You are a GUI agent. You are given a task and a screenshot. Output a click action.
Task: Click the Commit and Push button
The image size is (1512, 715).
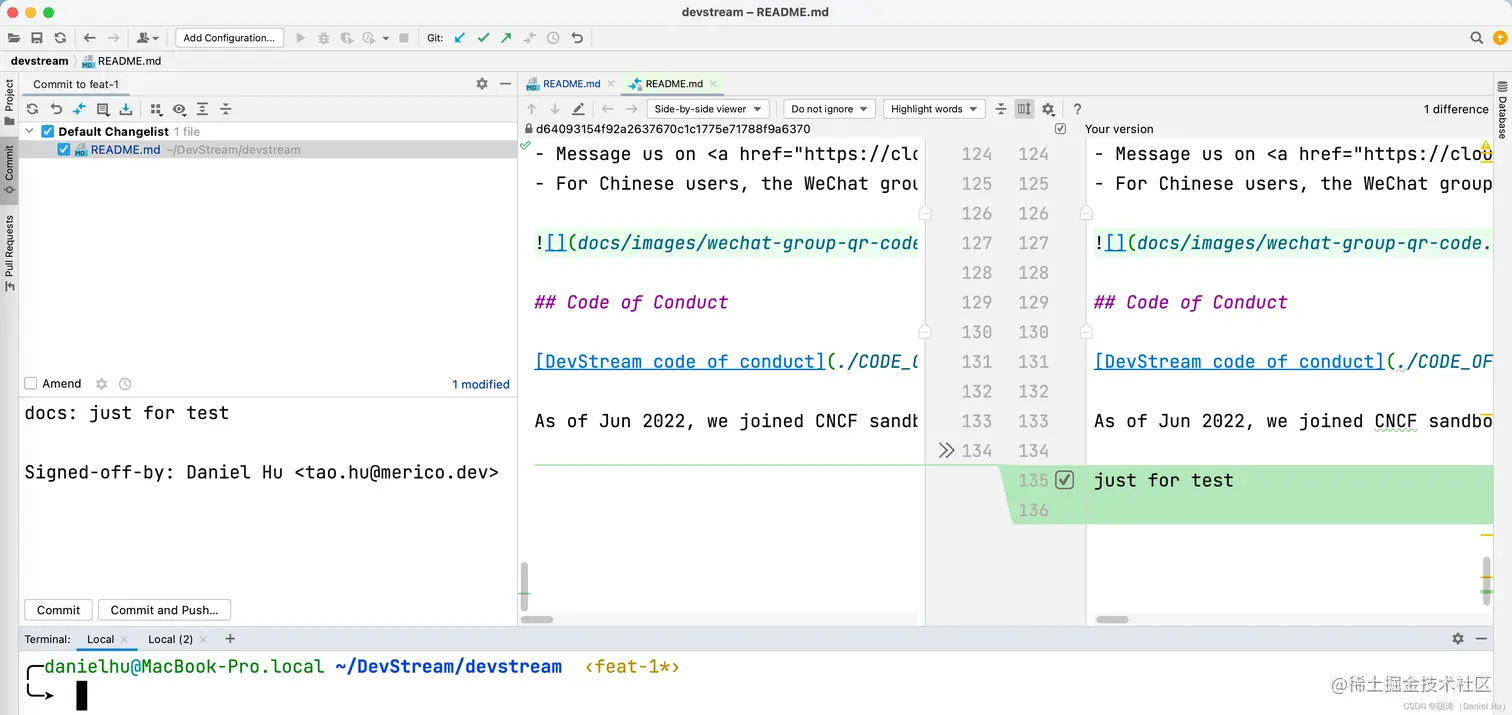pyautogui.click(x=164, y=610)
